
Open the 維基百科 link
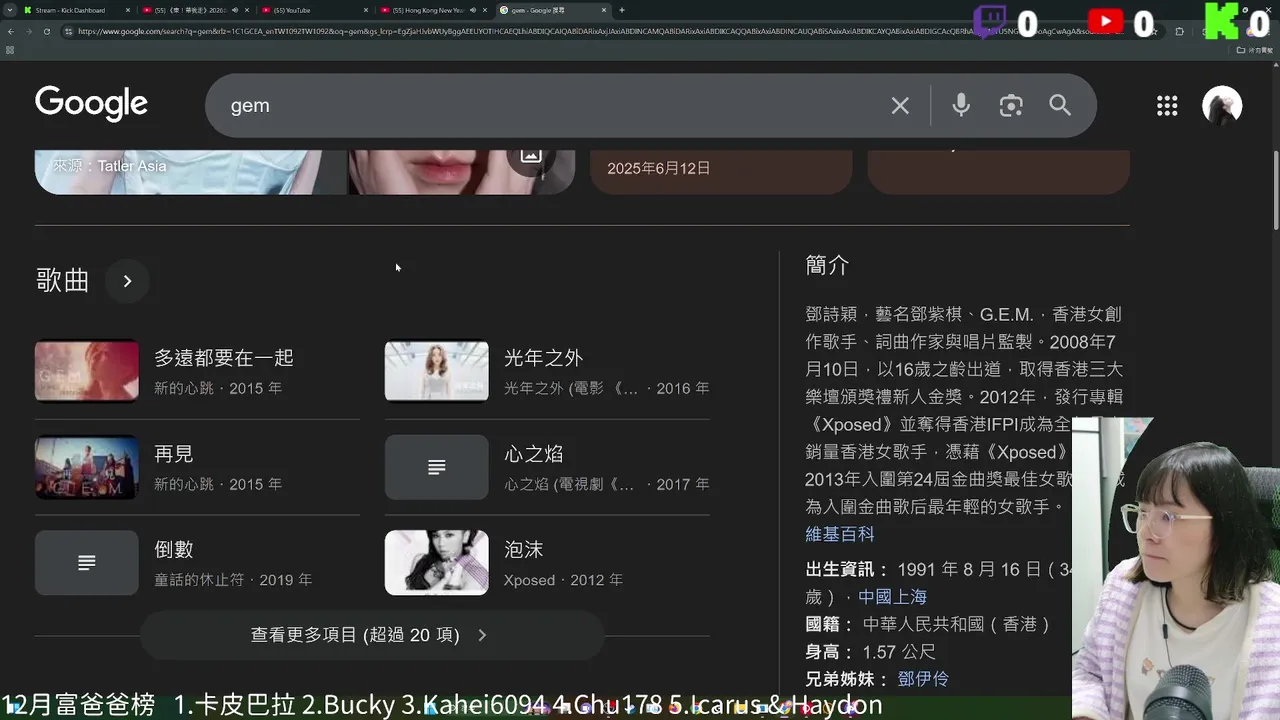coord(840,535)
